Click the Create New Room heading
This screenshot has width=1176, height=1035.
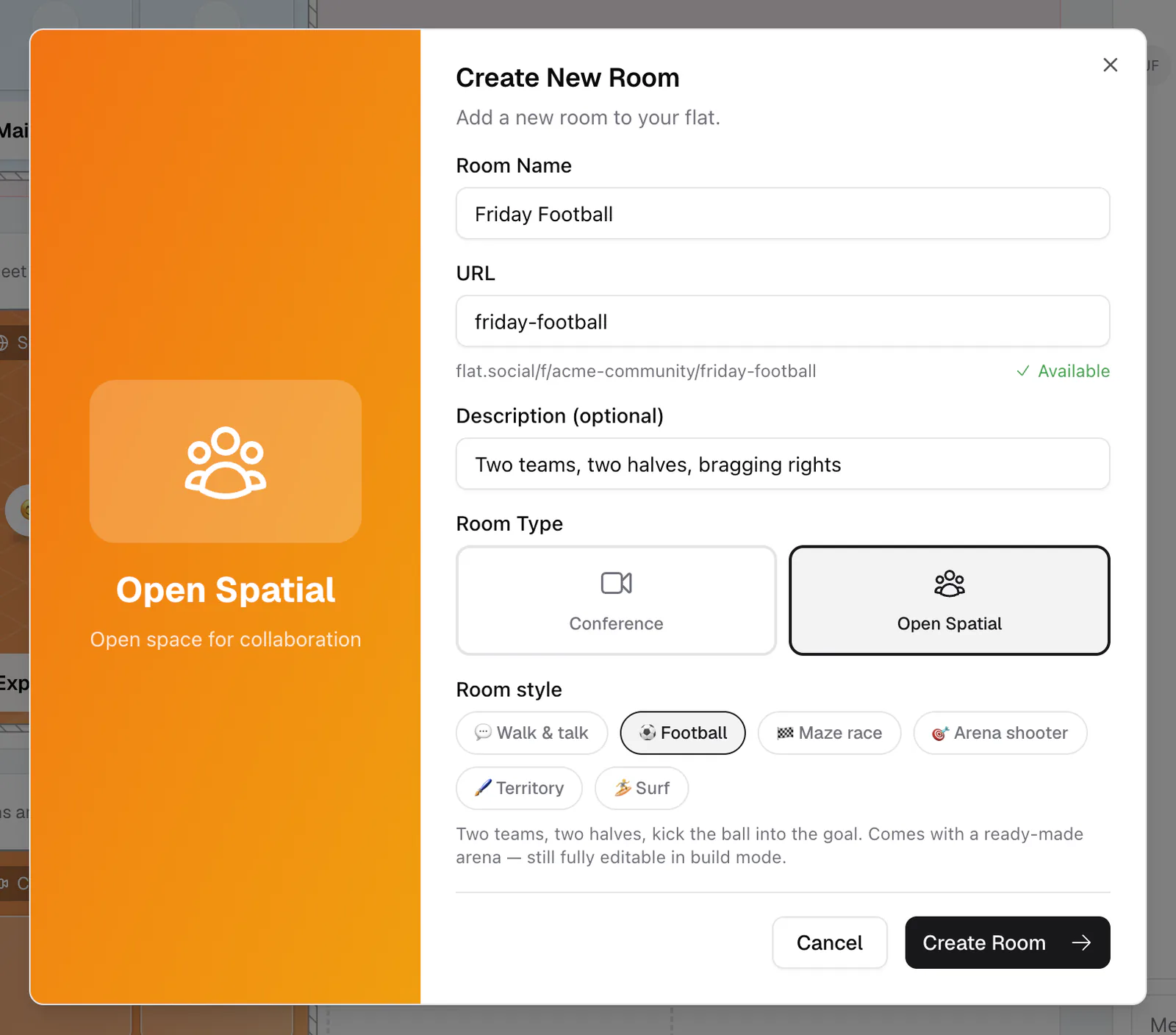pos(567,78)
